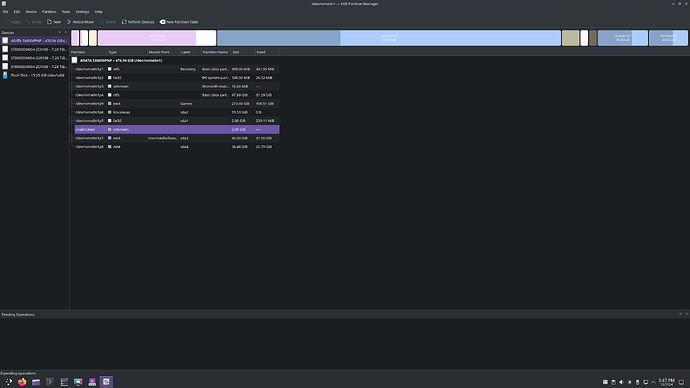Image resolution: width=690 pixels, height=388 pixels.
Task: Click the volume icon in system tray
Action: (621, 382)
